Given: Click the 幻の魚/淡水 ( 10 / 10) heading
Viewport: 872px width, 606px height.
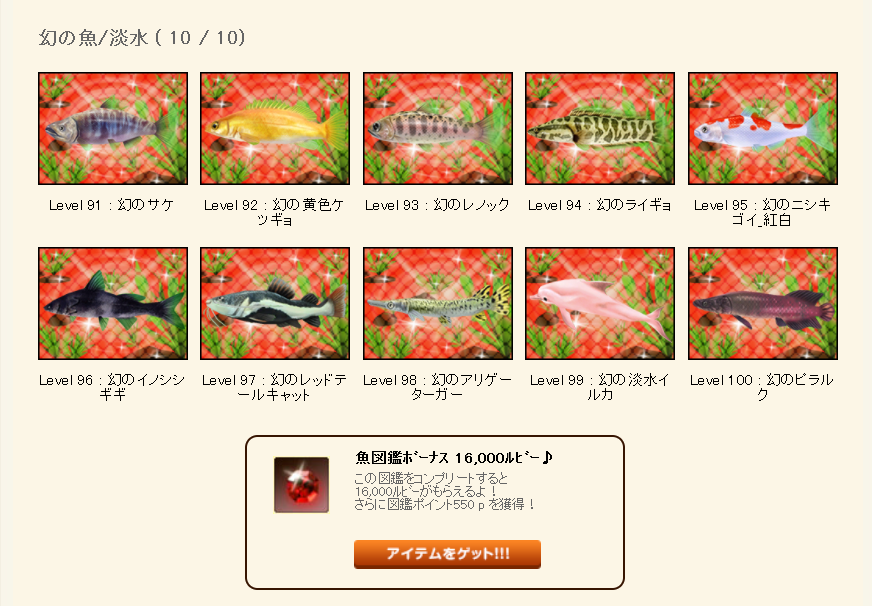Looking at the screenshot, I should coord(142,38).
